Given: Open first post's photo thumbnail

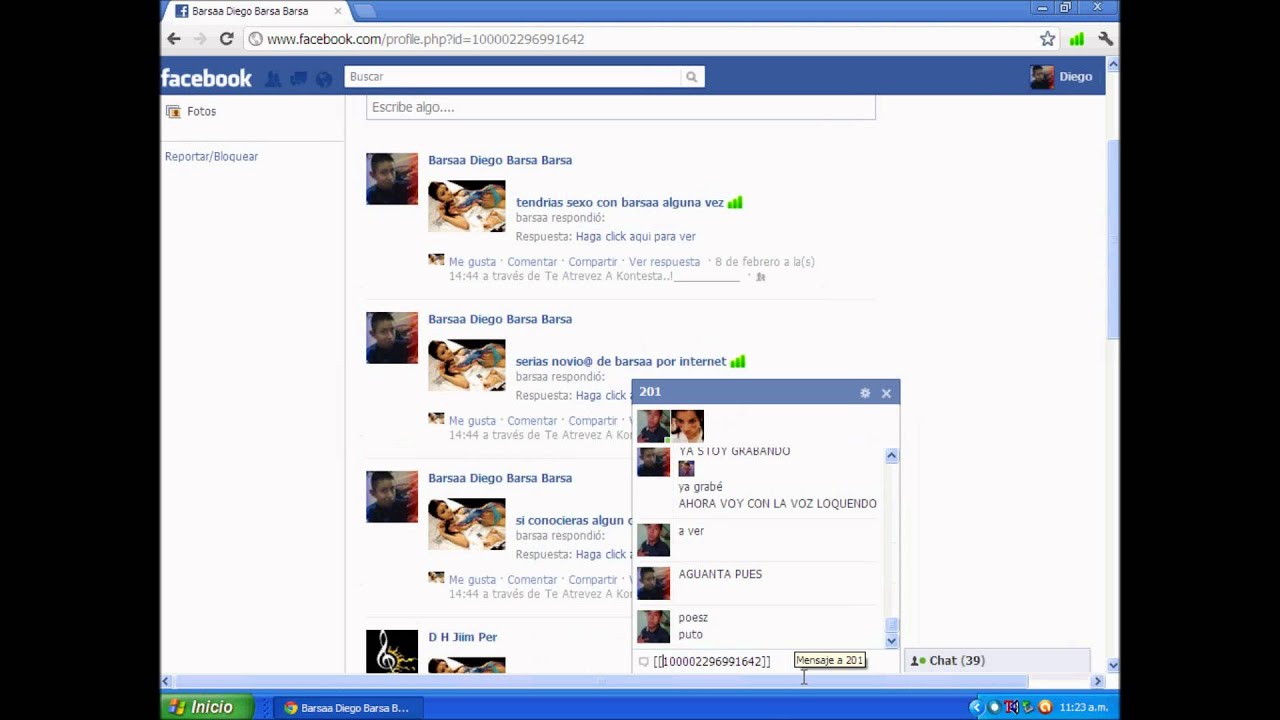Looking at the screenshot, I should 467,206.
